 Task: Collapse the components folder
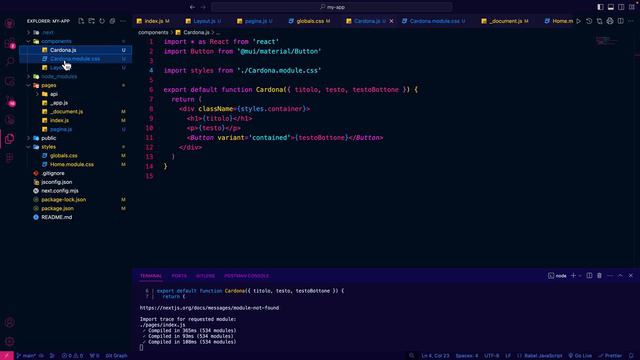(28, 41)
